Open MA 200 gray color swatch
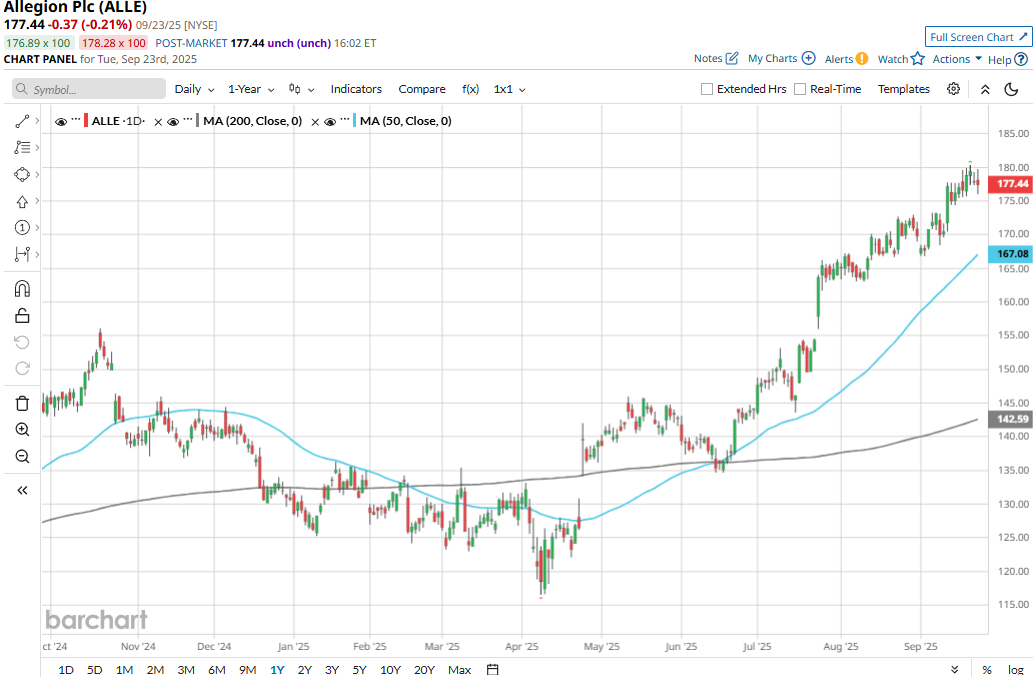1033x677 pixels. 197,121
